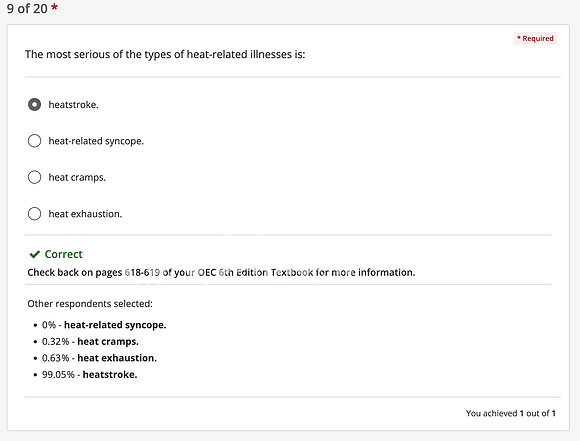Click the heat cramps label text
The image size is (580, 441).
[x=77, y=177]
